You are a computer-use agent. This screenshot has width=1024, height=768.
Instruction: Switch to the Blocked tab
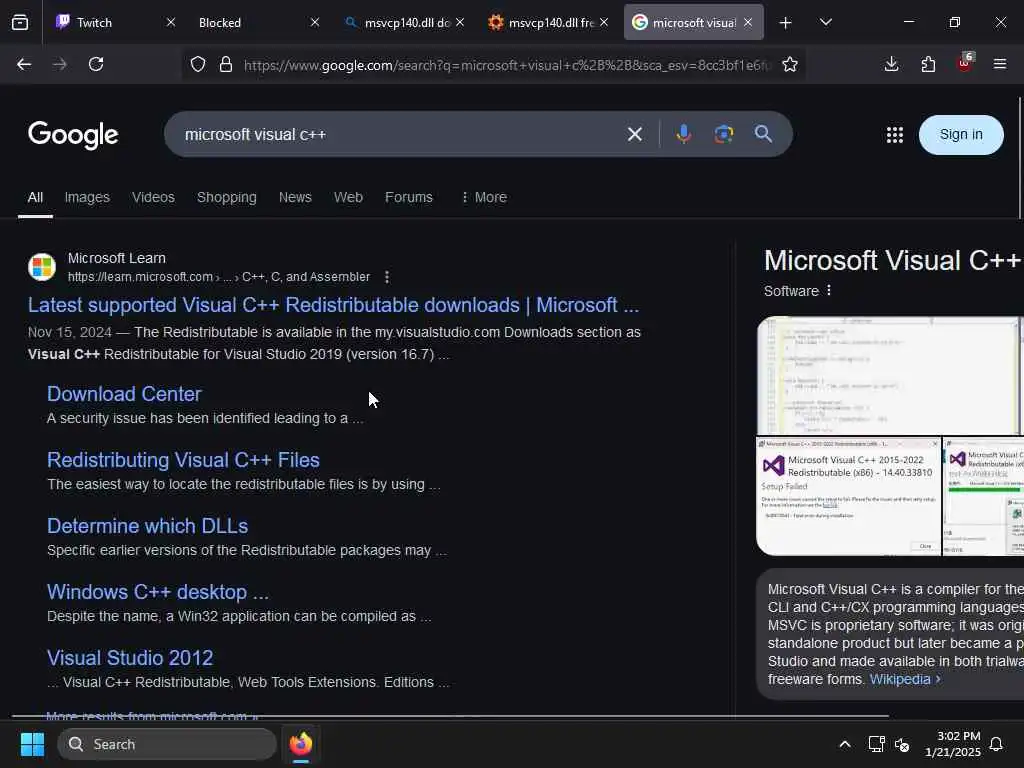pos(253,23)
